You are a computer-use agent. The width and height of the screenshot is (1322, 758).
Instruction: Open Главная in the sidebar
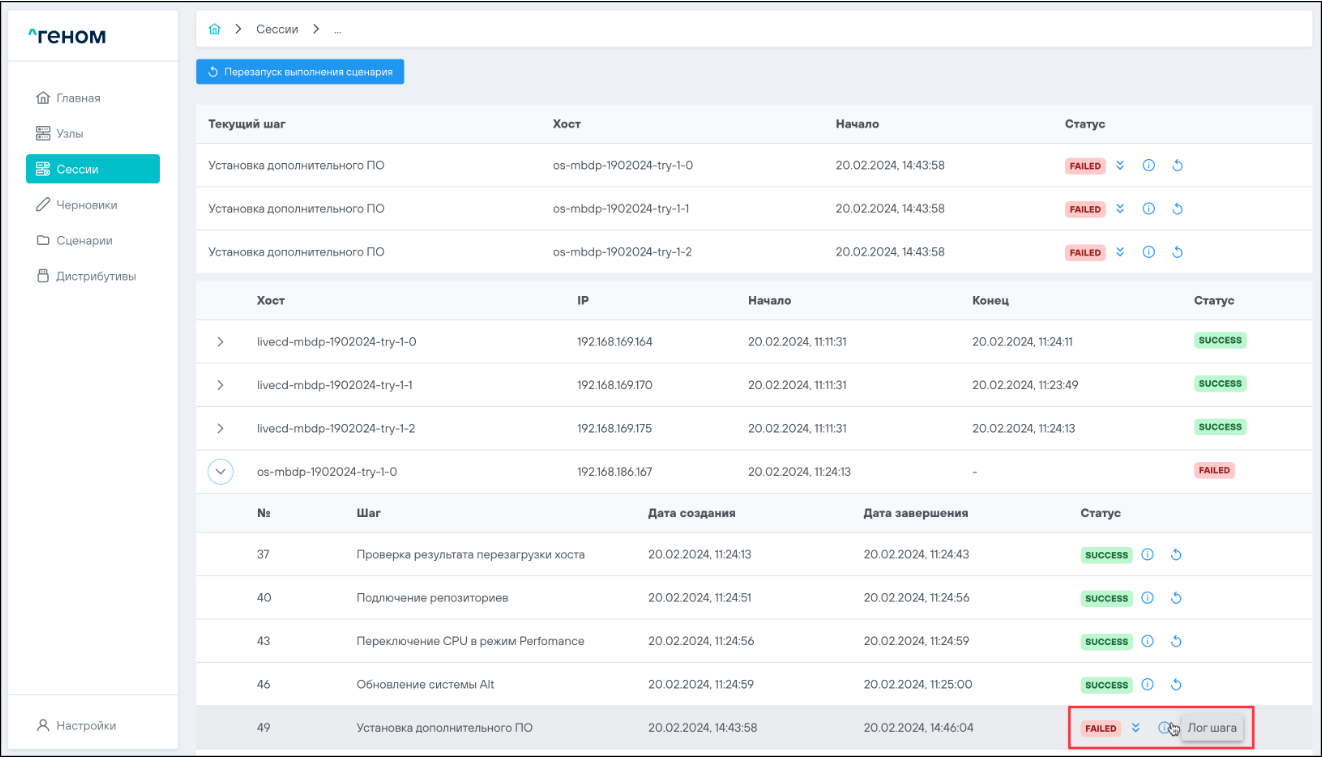[x=78, y=98]
